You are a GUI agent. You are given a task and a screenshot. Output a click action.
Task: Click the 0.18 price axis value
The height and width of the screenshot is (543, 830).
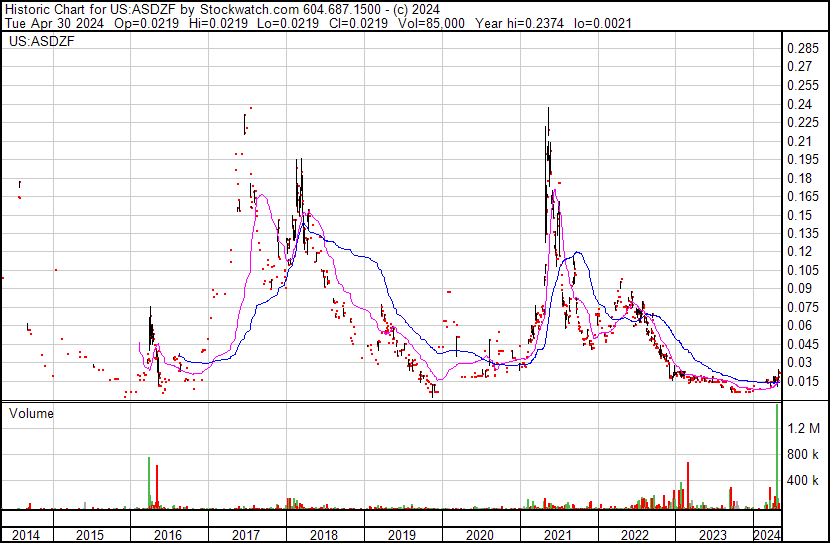coord(799,178)
